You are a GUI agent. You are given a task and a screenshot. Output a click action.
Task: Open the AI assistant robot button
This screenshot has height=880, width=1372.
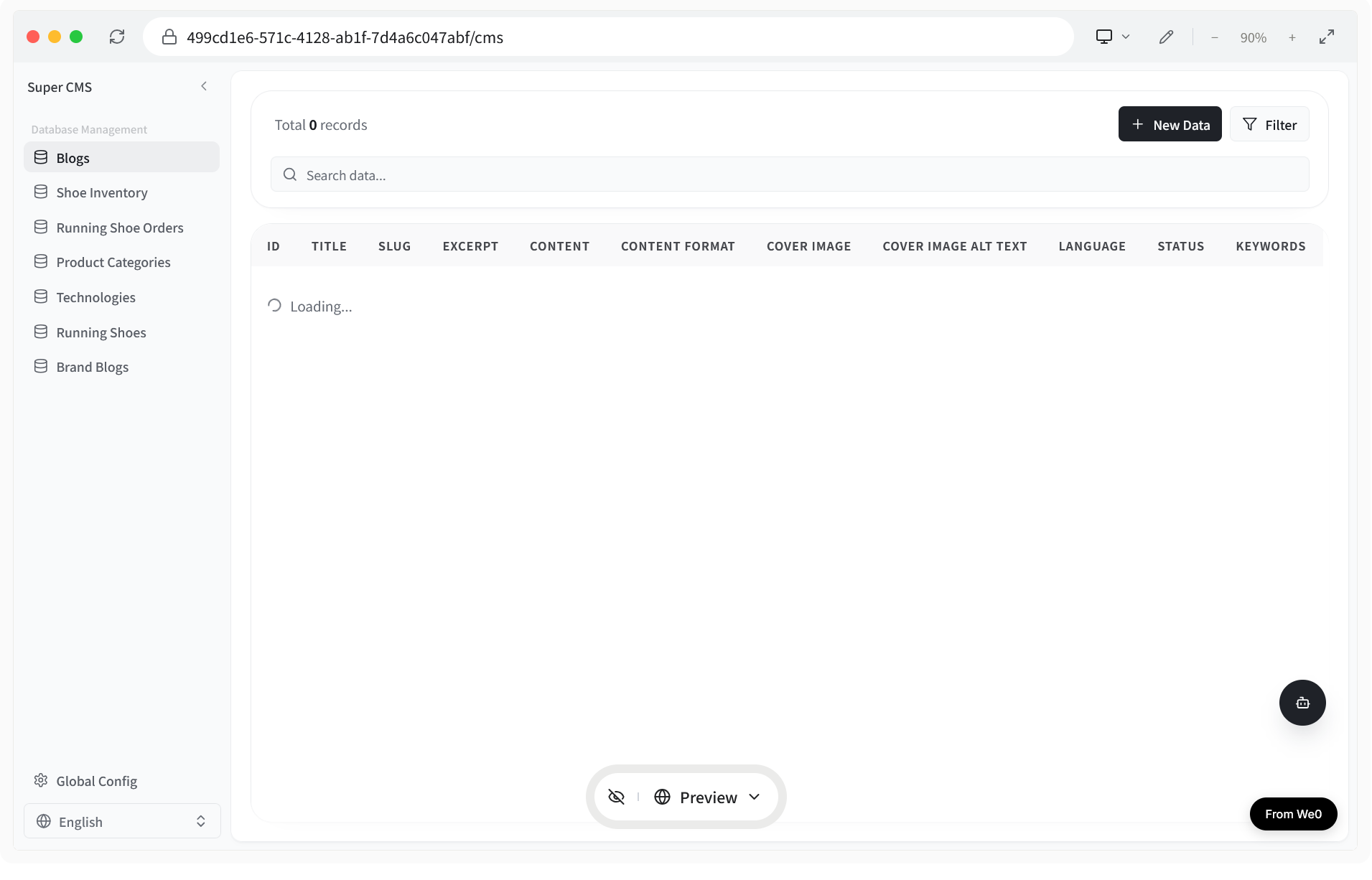[x=1302, y=702]
